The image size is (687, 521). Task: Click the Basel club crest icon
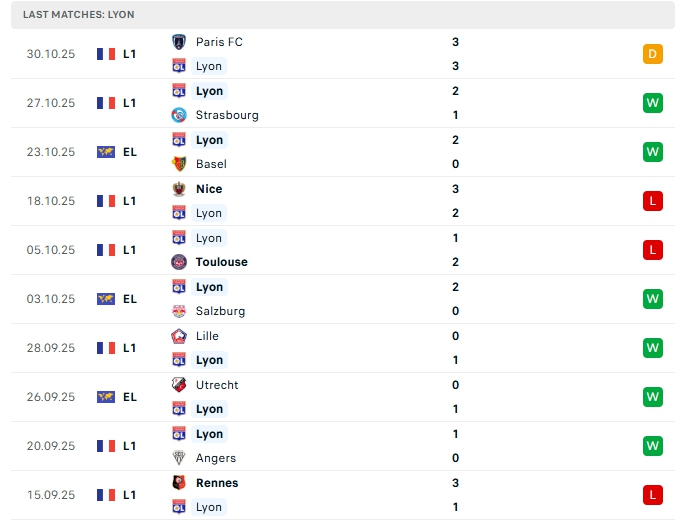[x=180, y=164]
